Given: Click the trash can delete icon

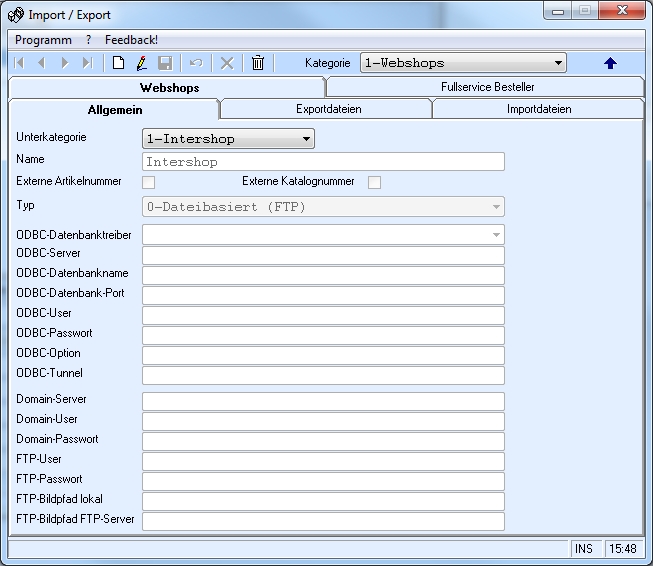Looking at the screenshot, I should click(257, 63).
